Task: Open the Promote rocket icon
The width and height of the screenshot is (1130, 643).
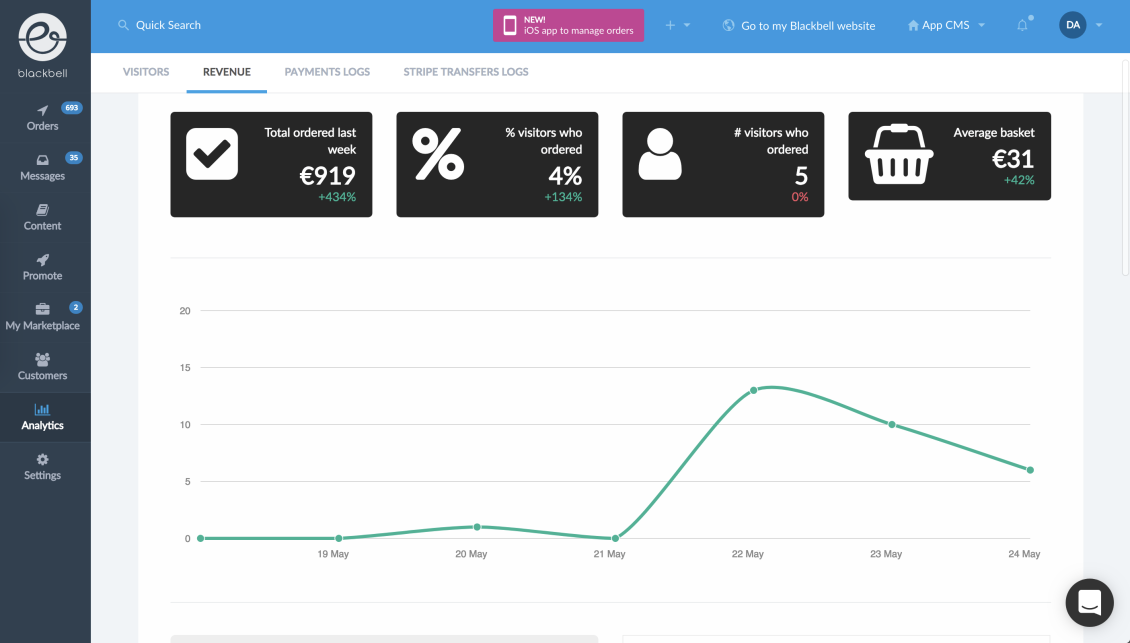Action: 43,260
